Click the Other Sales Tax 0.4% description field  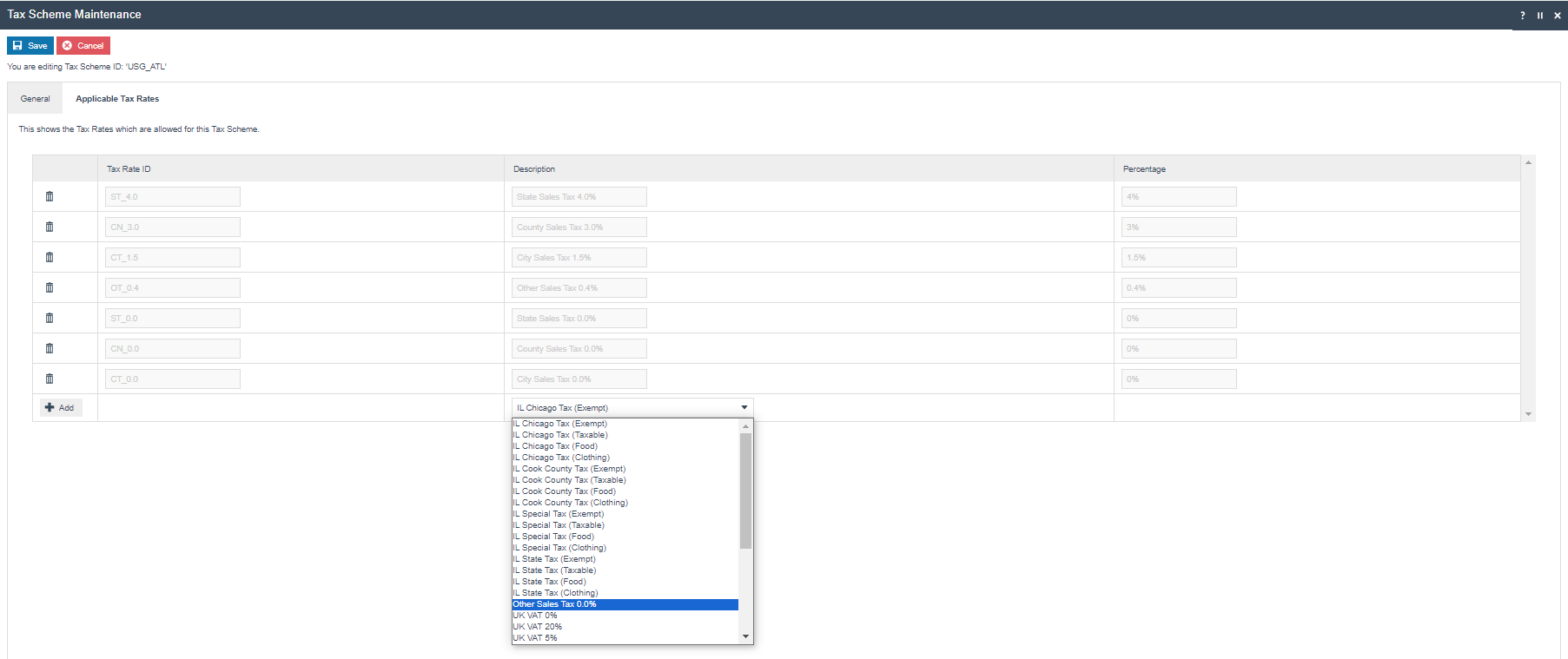tap(579, 288)
